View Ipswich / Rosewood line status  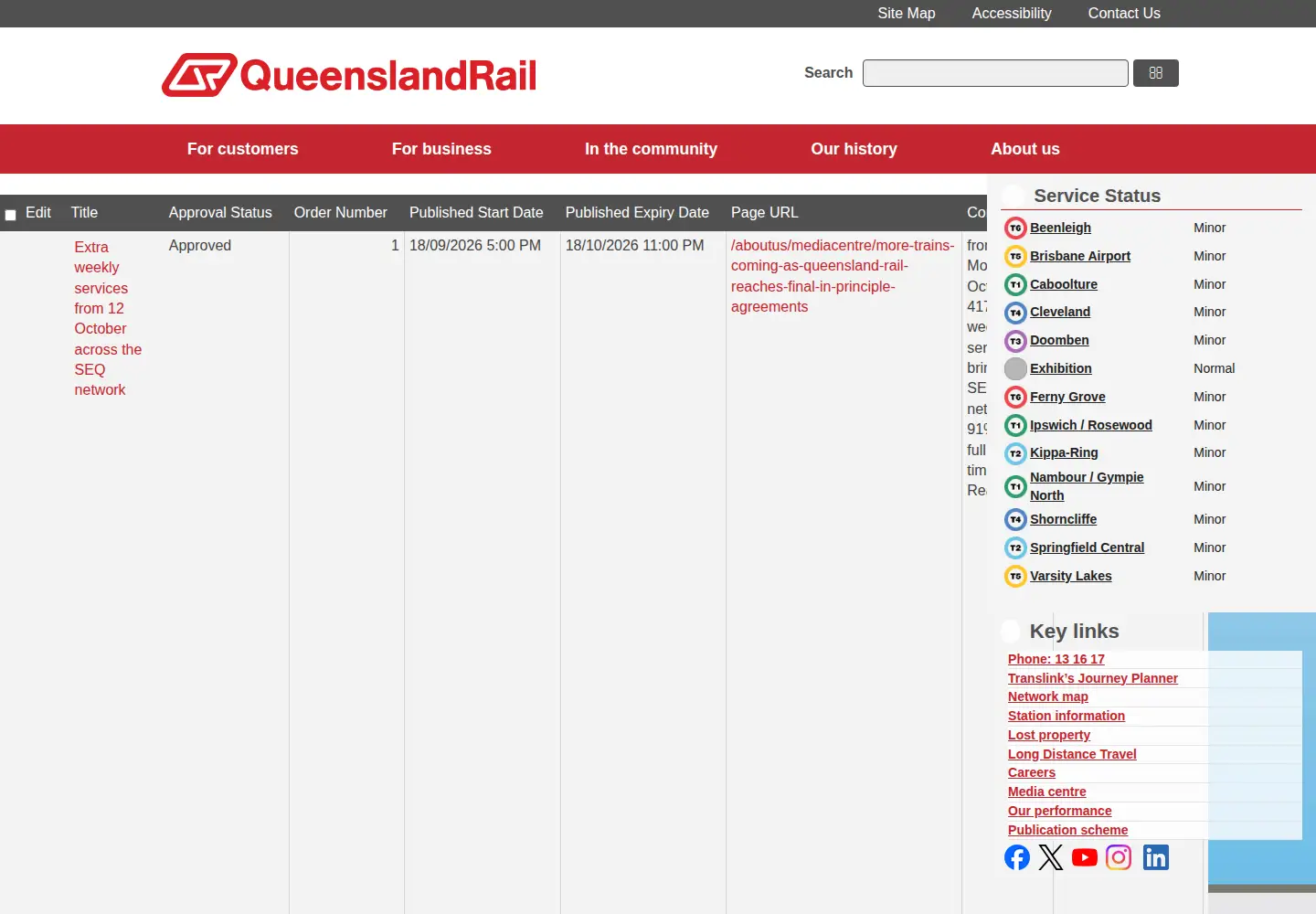tap(1090, 425)
